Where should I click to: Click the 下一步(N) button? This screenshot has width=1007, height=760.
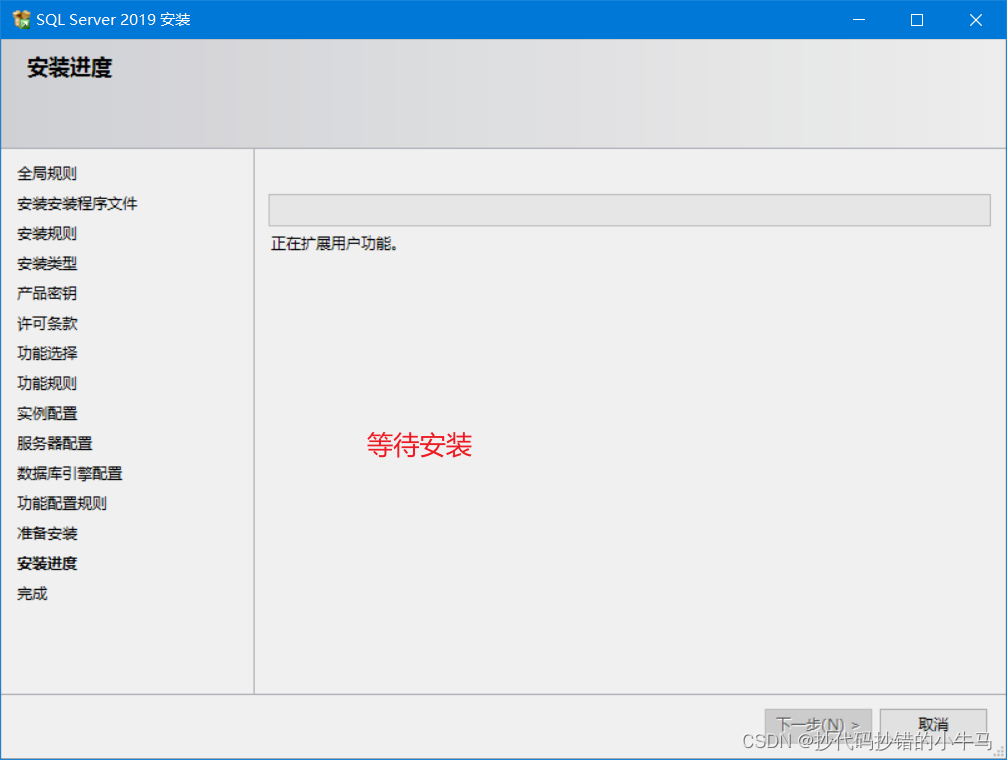[x=818, y=725]
